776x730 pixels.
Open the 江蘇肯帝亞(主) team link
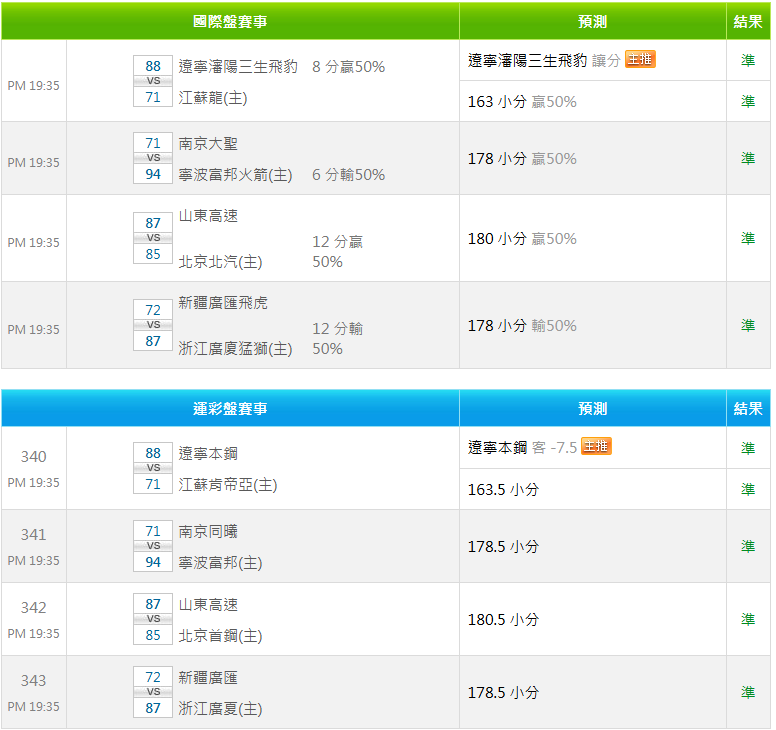pos(227,485)
